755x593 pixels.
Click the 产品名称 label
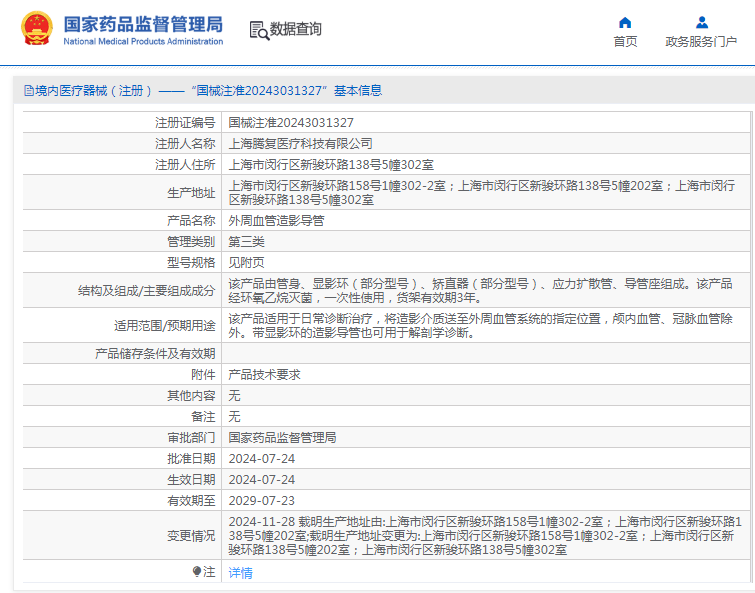coord(191,220)
